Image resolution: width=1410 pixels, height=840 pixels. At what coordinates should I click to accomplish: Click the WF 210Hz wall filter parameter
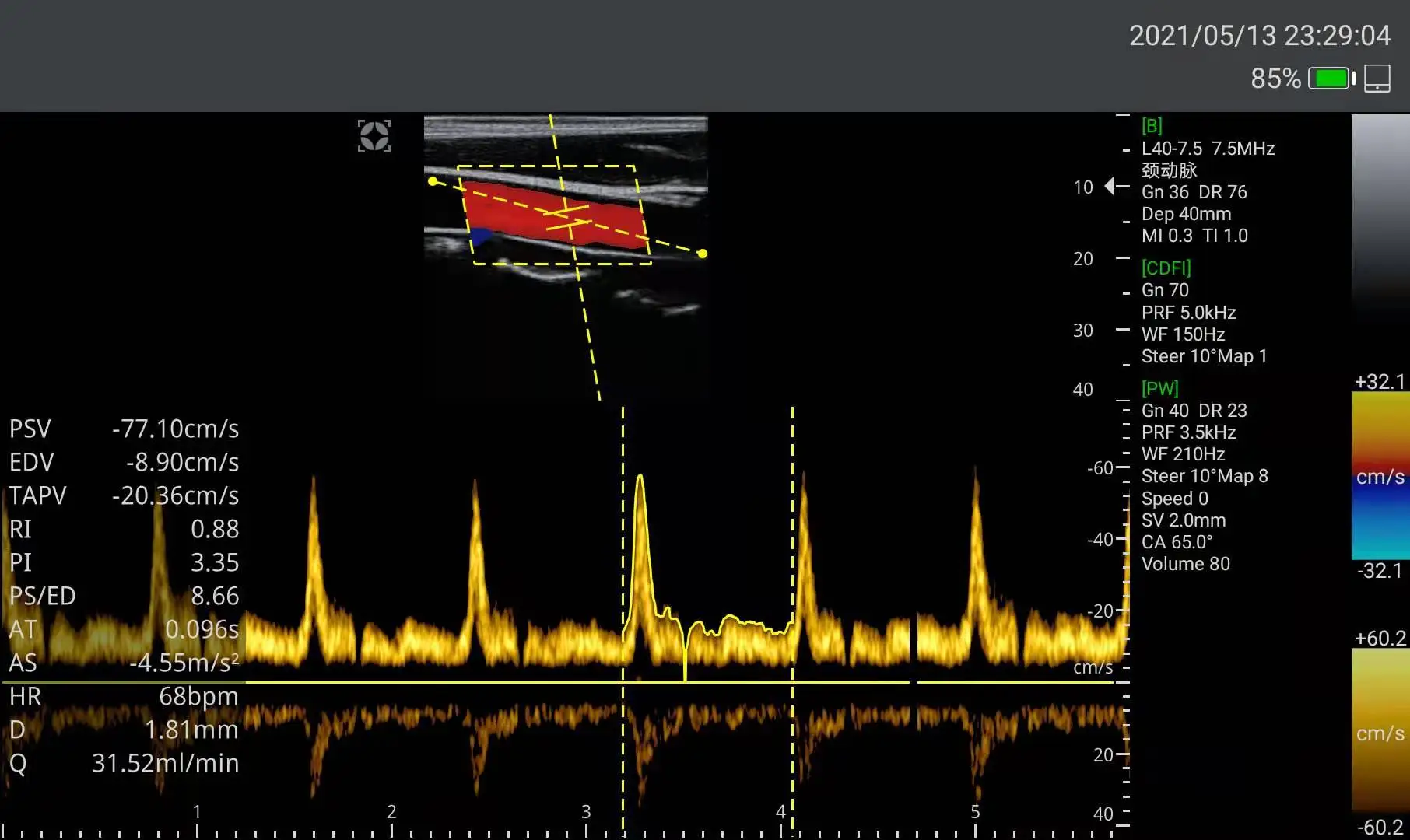click(1183, 454)
